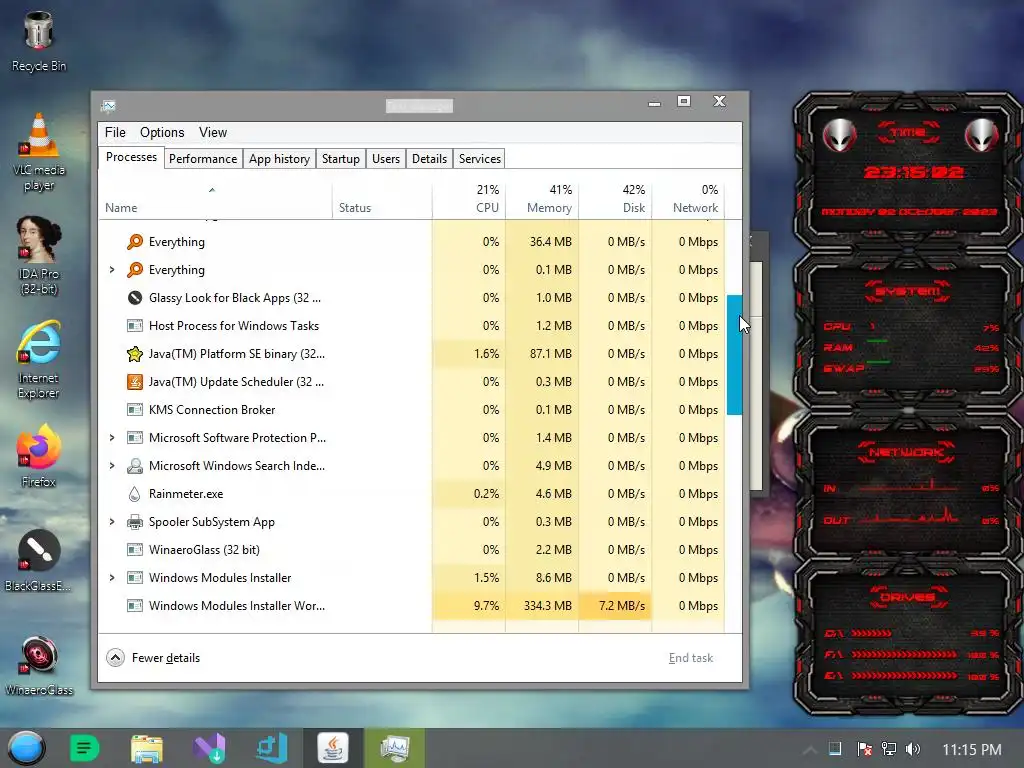Click the Spooler SubSystem App printer icon
This screenshot has width=1024, height=768.
(x=135, y=522)
